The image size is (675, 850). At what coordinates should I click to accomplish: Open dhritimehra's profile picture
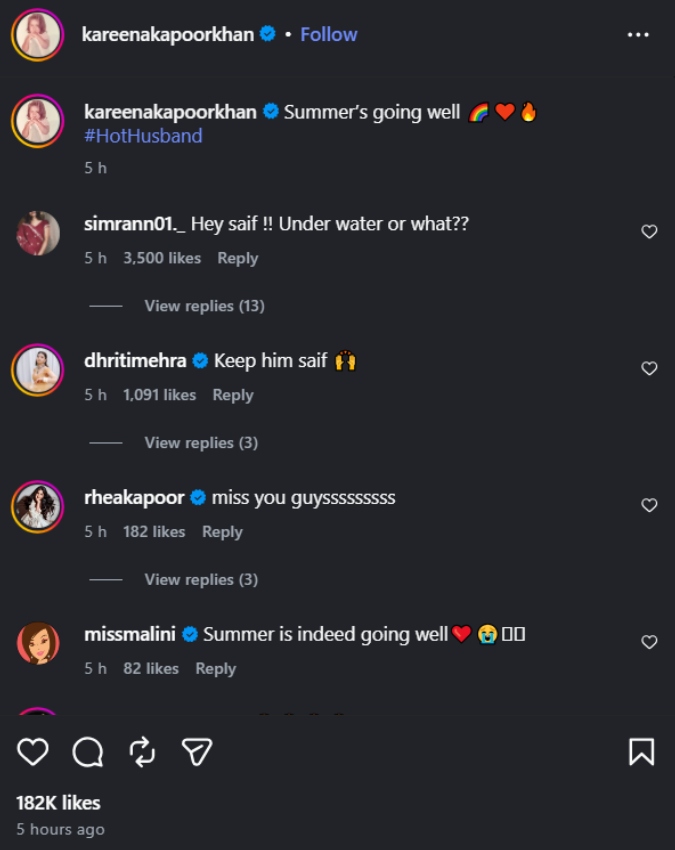coord(37,370)
